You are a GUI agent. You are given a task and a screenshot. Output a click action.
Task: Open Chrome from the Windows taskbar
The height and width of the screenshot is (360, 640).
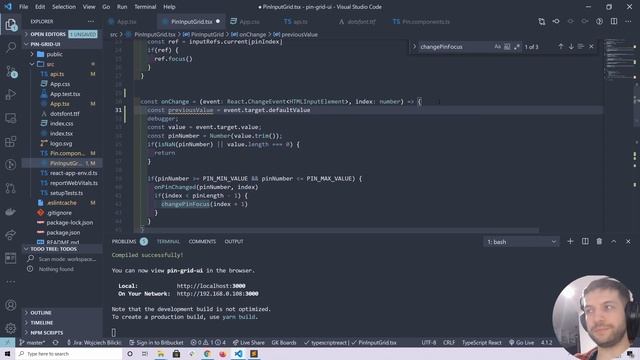tap(207, 353)
